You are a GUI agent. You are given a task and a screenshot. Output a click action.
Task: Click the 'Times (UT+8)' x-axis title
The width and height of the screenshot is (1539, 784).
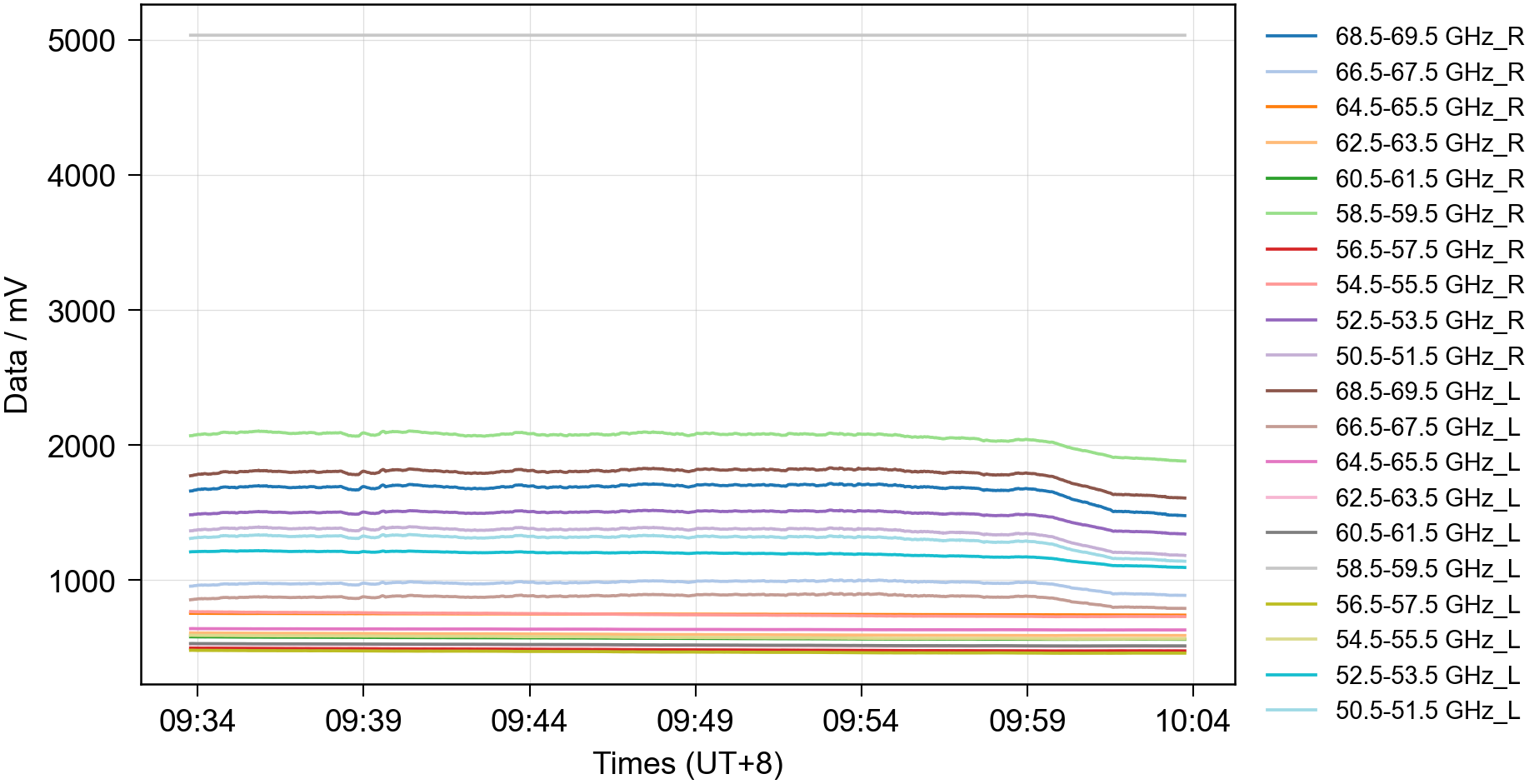click(x=687, y=763)
